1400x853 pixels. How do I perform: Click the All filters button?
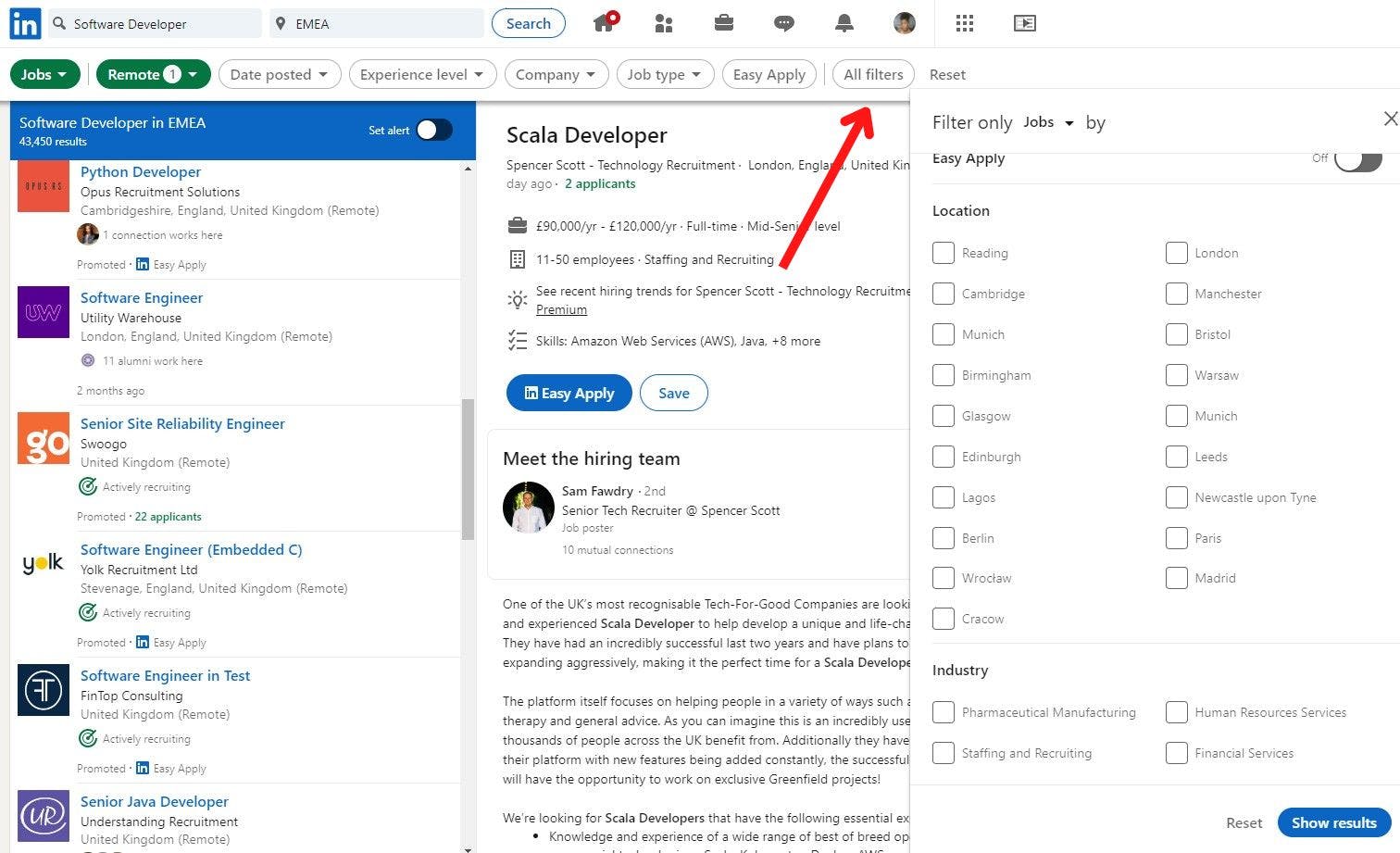pyautogui.click(x=873, y=74)
